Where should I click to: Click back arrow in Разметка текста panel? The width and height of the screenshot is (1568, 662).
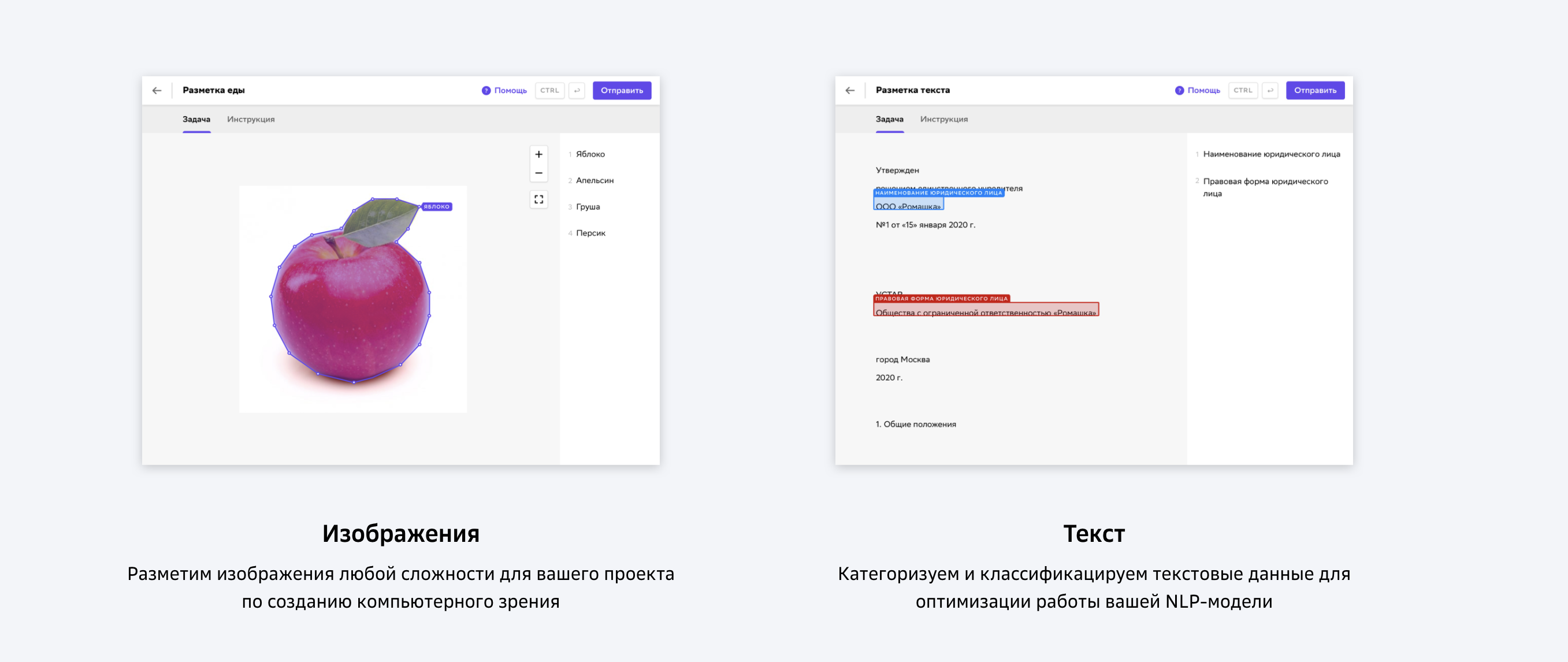point(850,90)
